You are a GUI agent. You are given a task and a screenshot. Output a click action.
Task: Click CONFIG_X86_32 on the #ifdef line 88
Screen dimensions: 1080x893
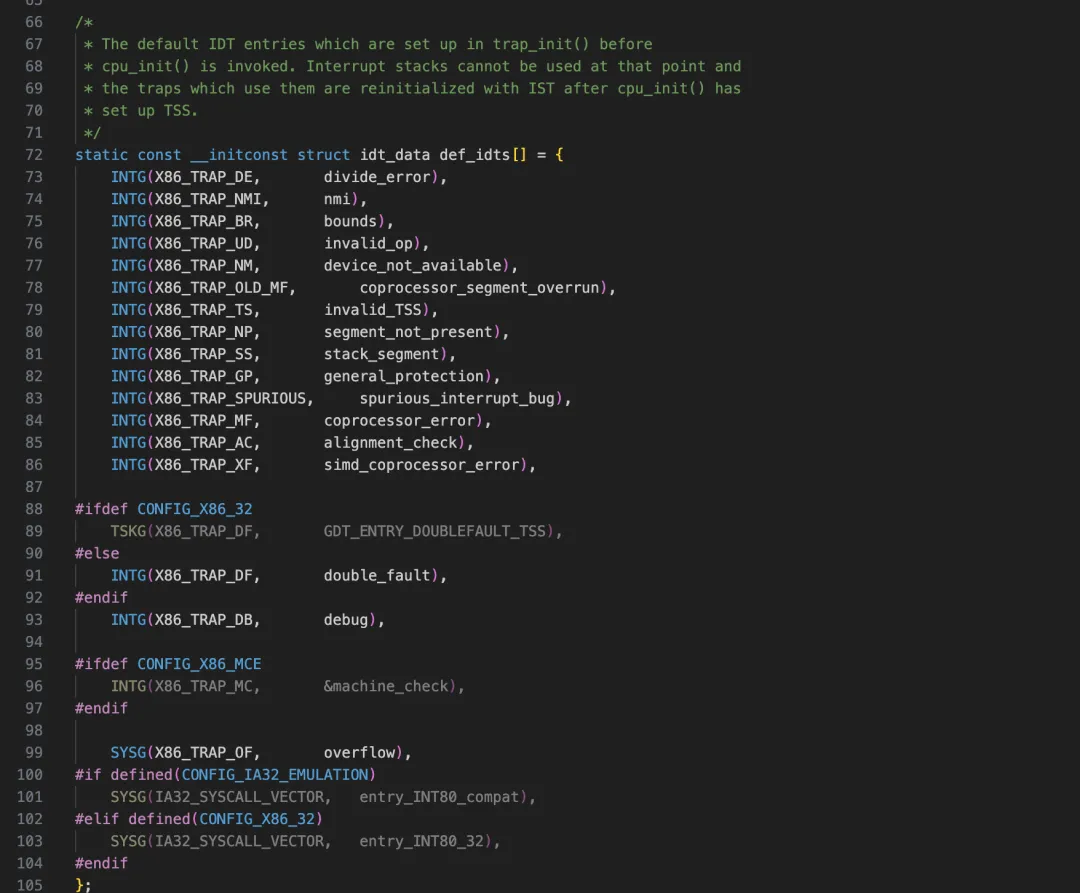(195, 509)
